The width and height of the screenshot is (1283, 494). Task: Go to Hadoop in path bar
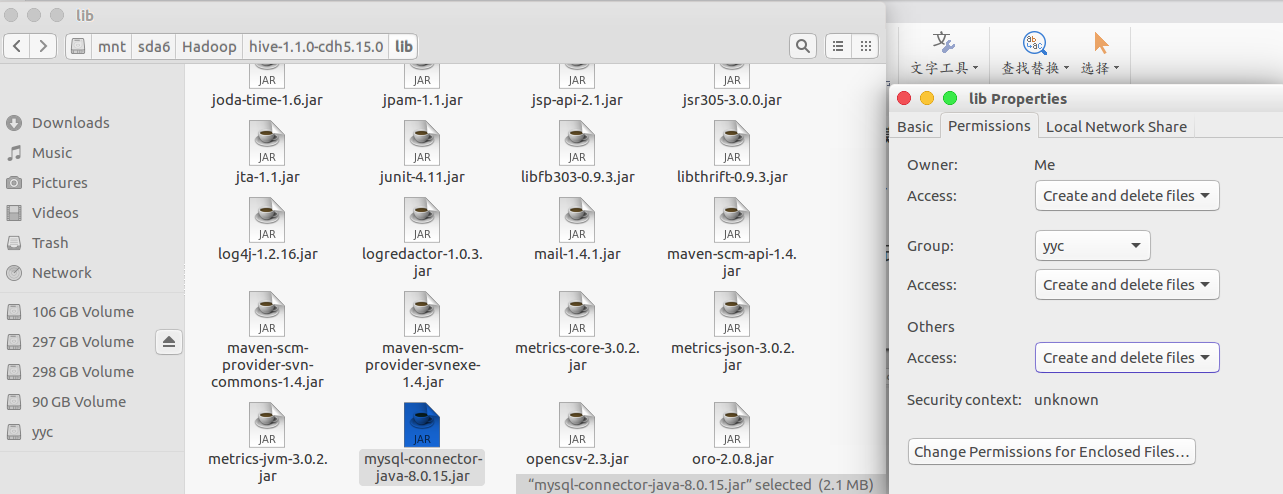tap(209, 46)
